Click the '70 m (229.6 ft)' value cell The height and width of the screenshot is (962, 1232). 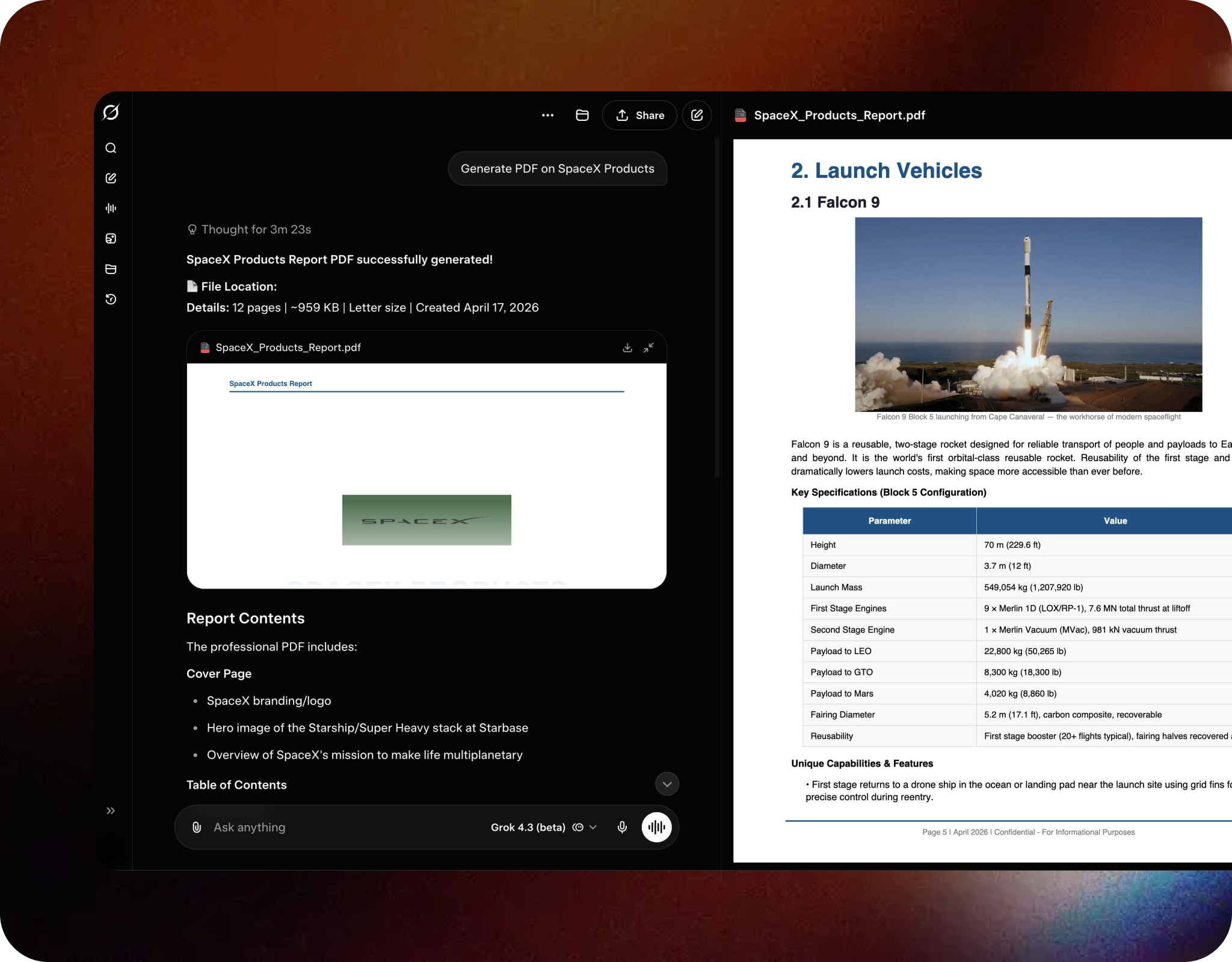coord(1012,545)
